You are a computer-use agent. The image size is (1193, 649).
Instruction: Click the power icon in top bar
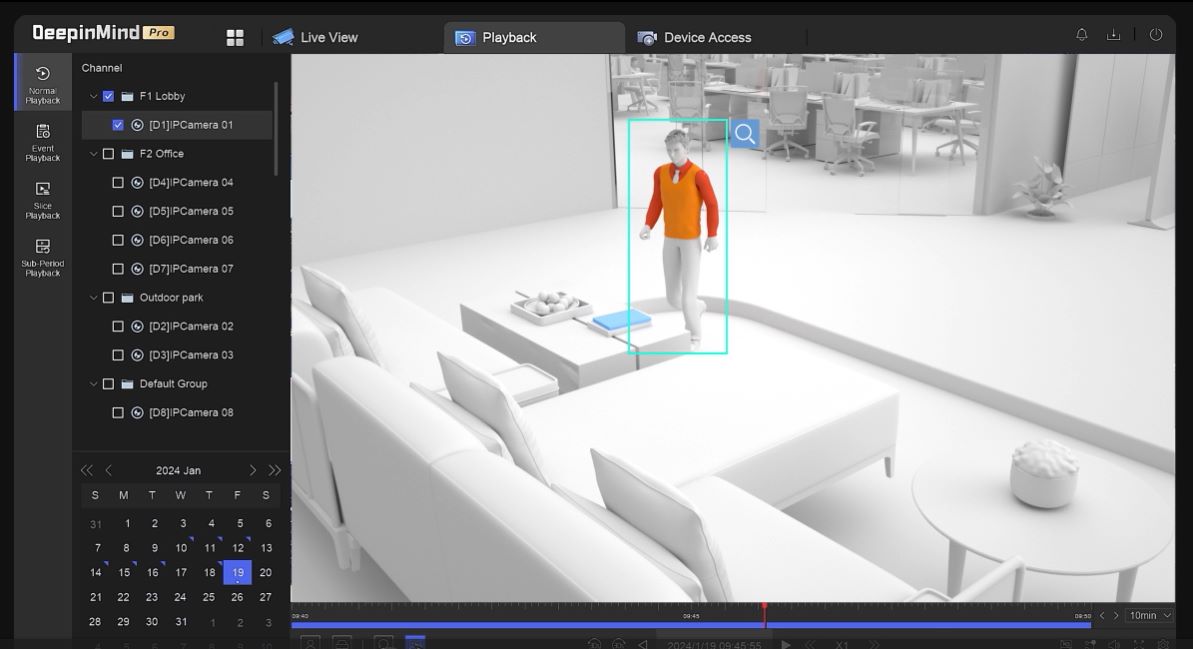pyautogui.click(x=1155, y=35)
